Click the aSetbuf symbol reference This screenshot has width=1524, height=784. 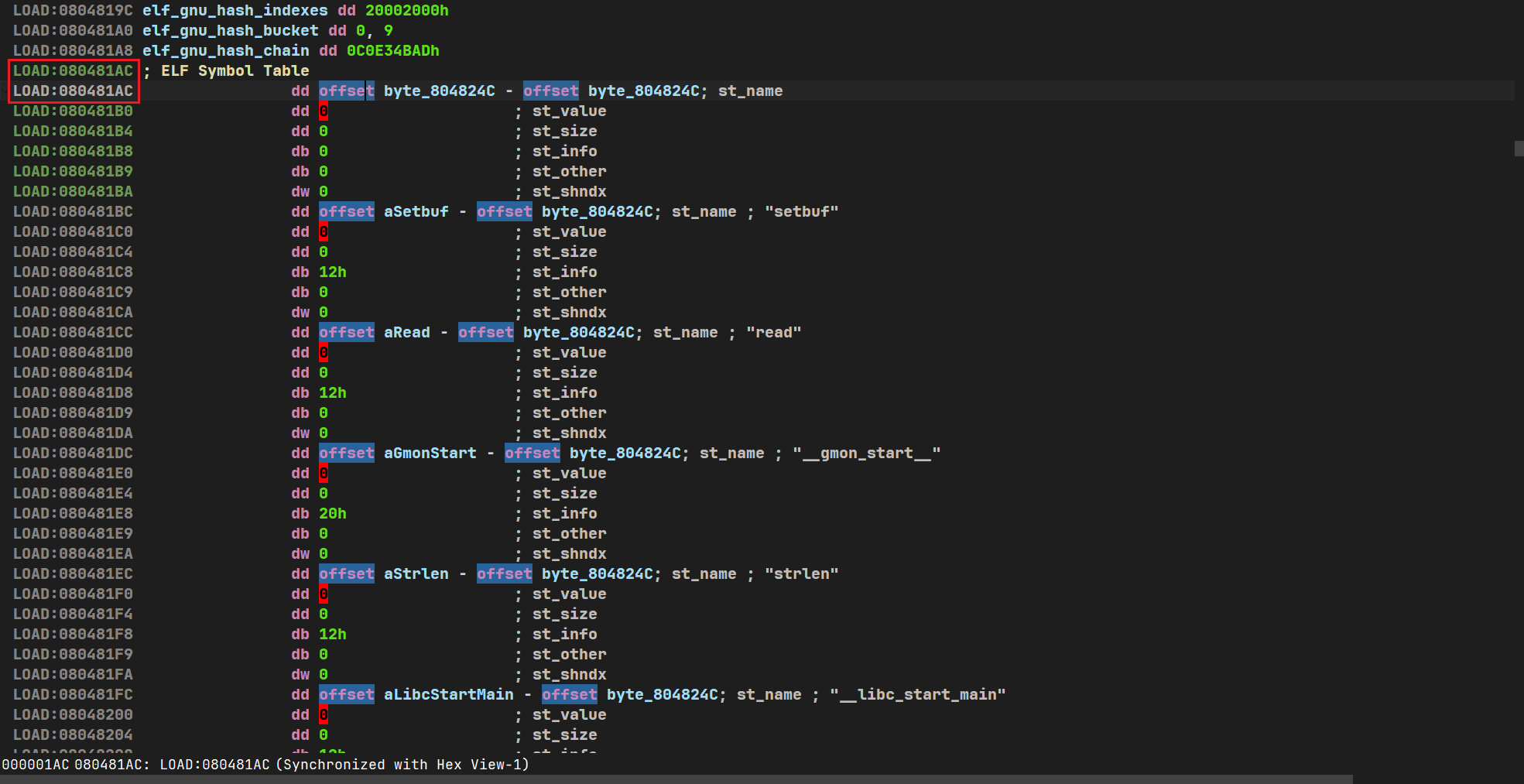coord(416,212)
